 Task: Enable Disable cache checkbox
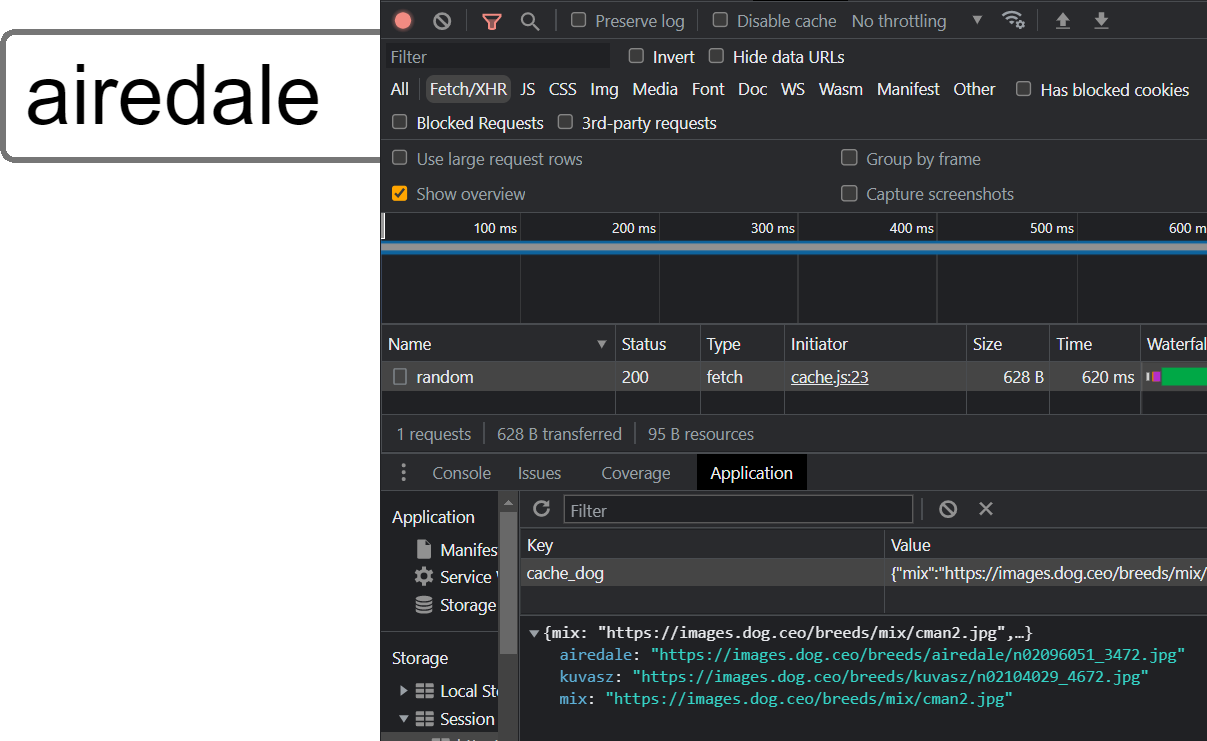click(x=720, y=20)
